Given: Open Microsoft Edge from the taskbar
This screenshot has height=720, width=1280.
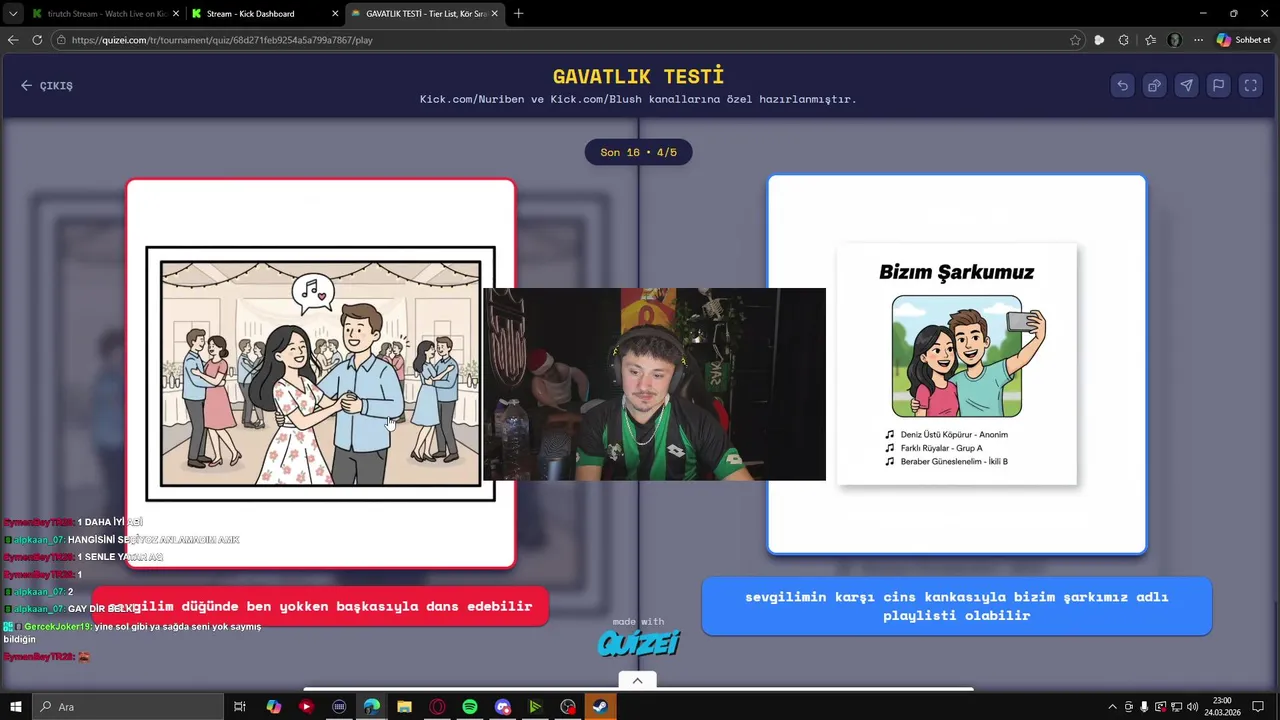Looking at the screenshot, I should click(372, 707).
